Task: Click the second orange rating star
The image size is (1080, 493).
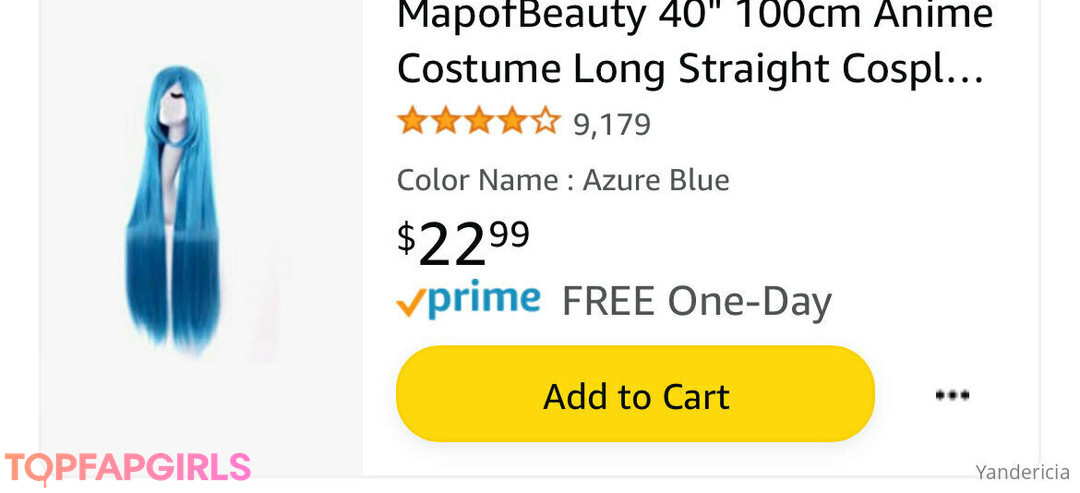Action: pos(445,122)
